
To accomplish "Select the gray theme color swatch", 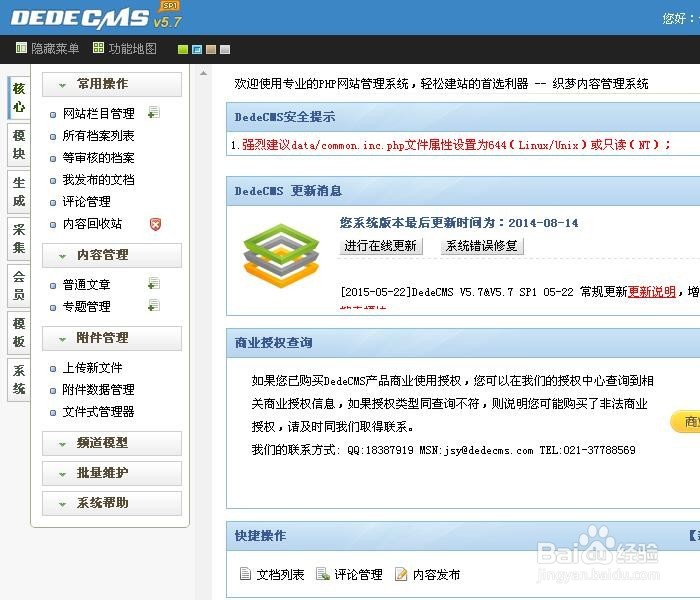I will click(225, 50).
